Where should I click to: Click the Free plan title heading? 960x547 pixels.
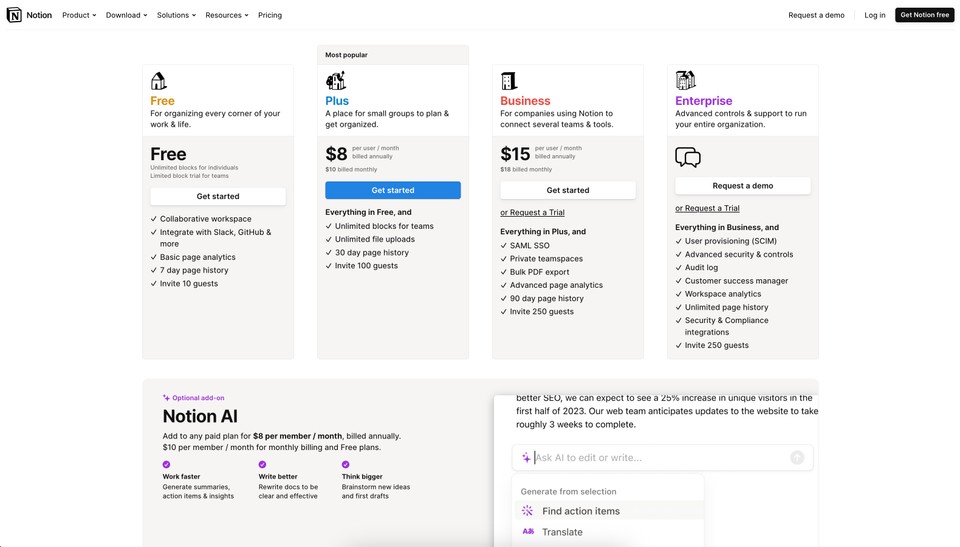tap(162, 100)
